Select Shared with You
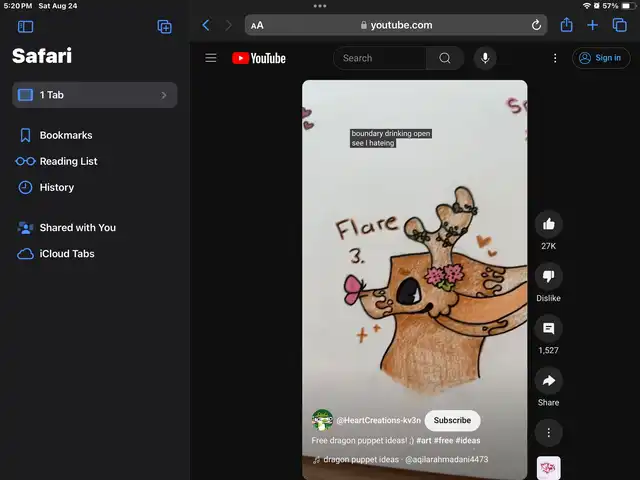This screenshot has width=640, height=480. point(77,227)
